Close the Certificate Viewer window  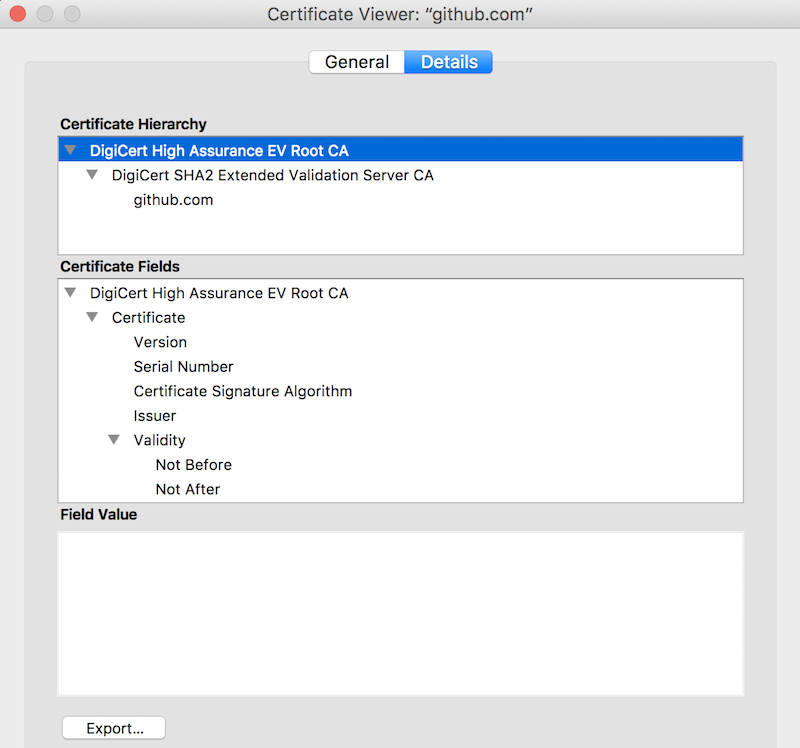click(18, 14)
